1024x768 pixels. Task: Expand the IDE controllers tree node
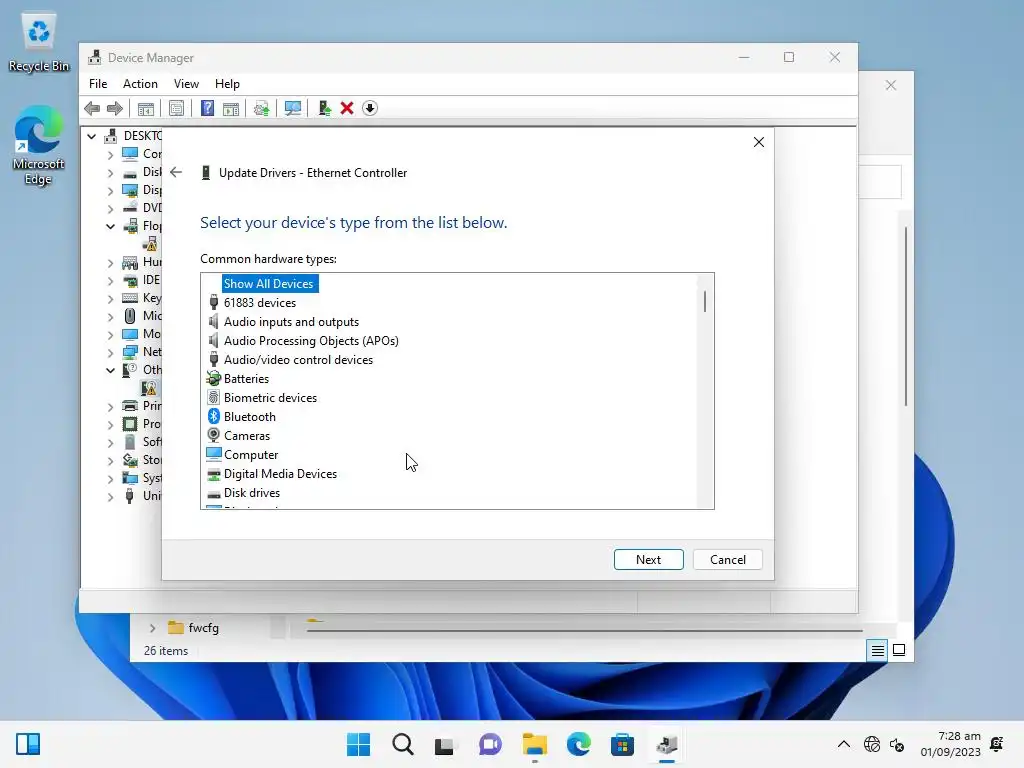[110, 280]
